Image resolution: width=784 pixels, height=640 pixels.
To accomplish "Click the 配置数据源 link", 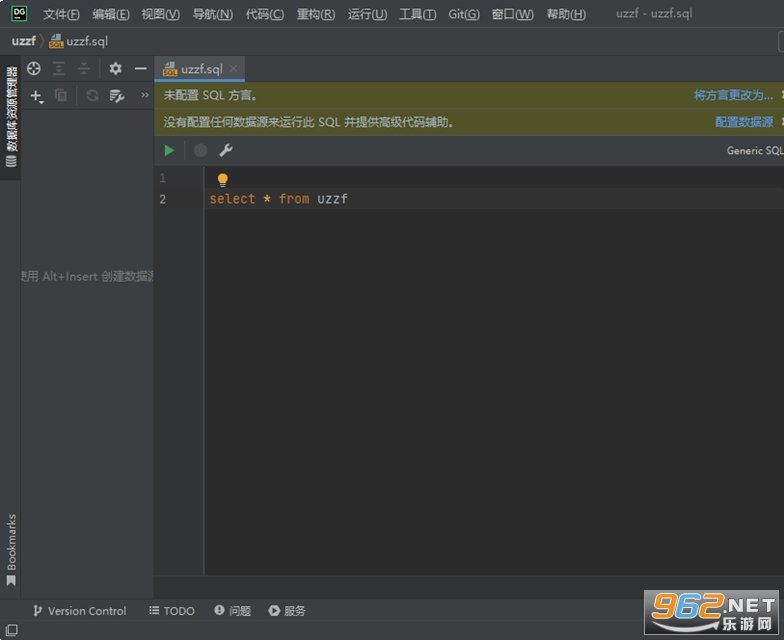I will [x=744, y=122].
